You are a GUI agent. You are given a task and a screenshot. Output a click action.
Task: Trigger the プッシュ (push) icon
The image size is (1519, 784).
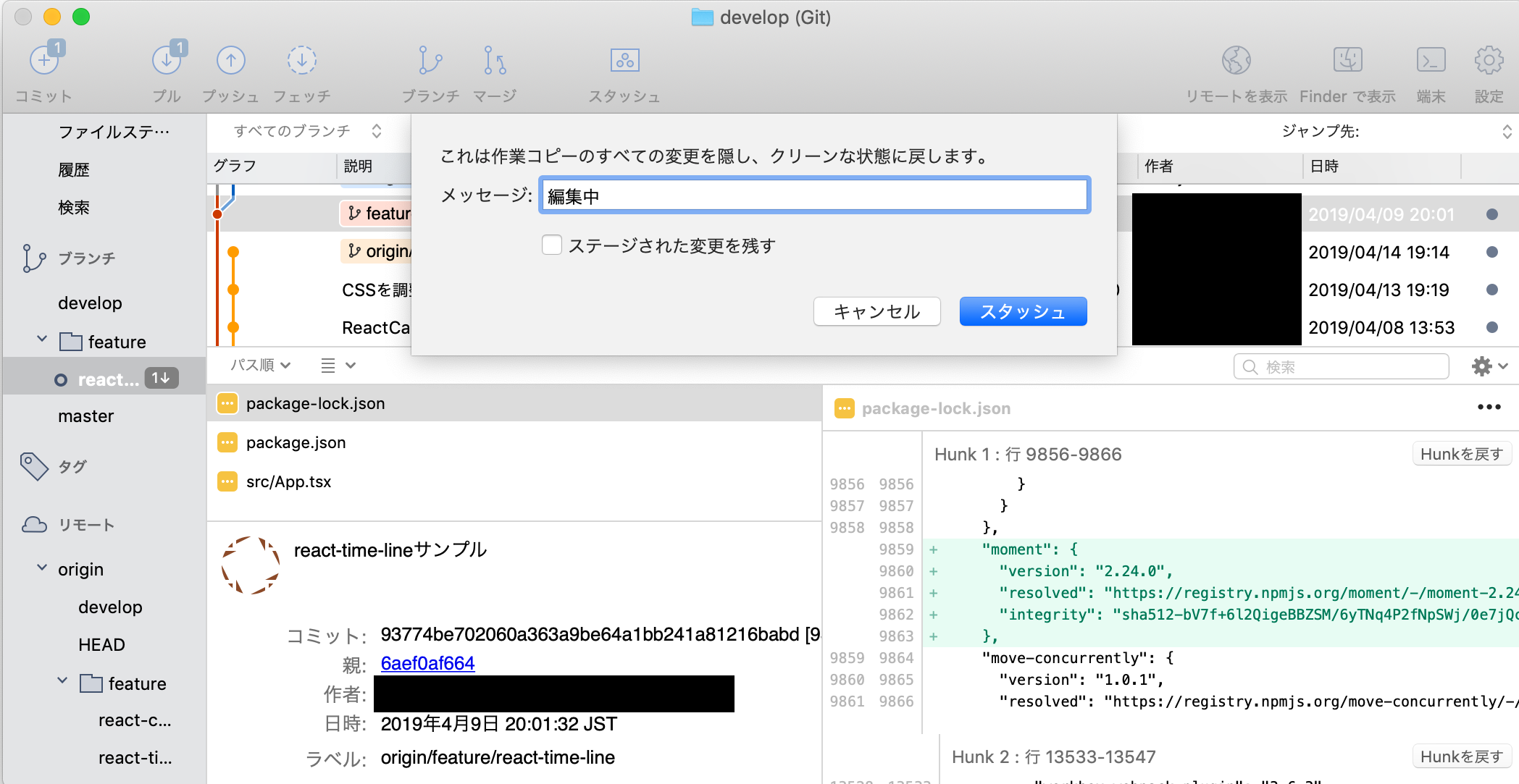click(230, 61)
